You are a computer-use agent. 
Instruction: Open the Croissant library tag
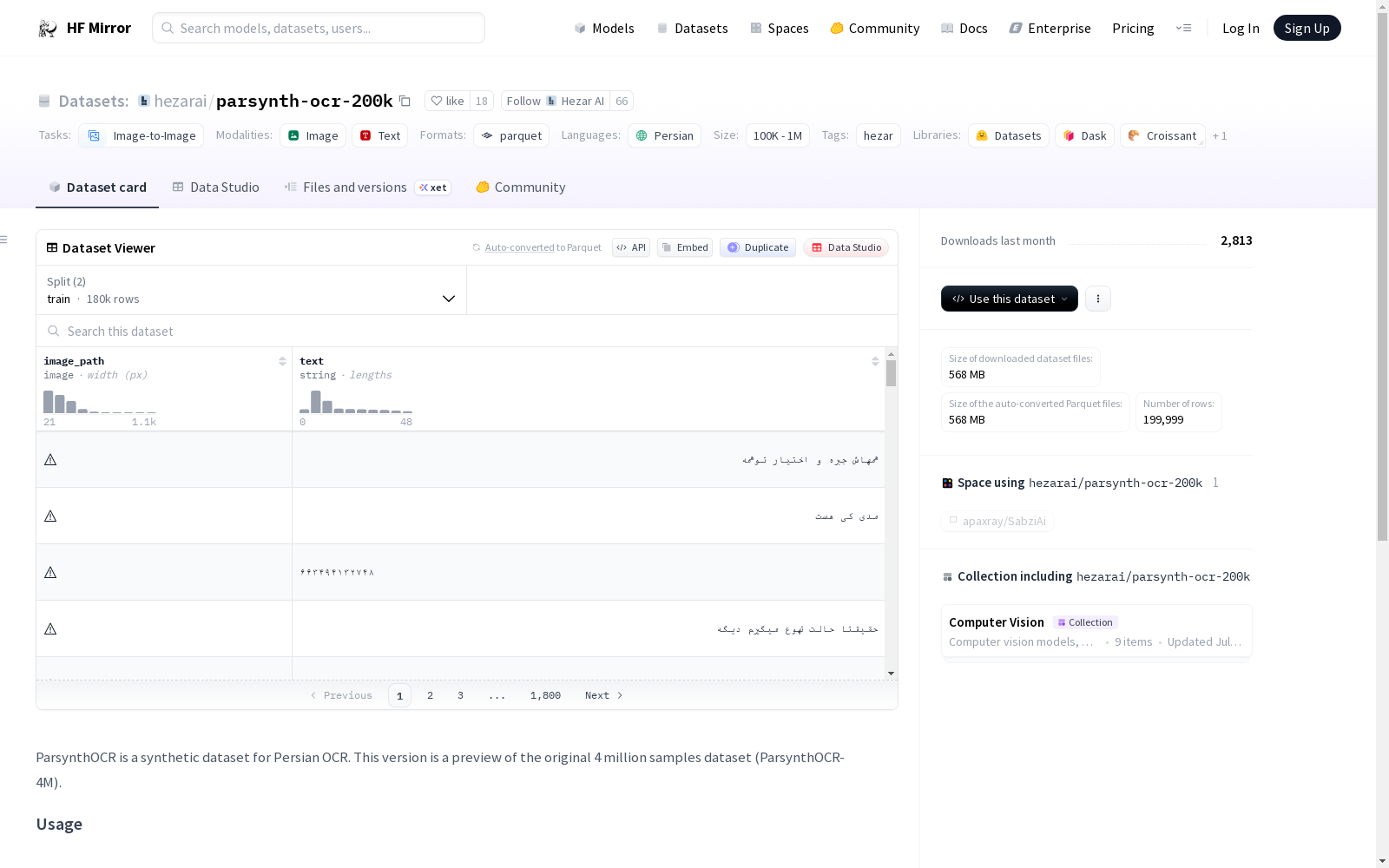click(x=1162, y=135)
